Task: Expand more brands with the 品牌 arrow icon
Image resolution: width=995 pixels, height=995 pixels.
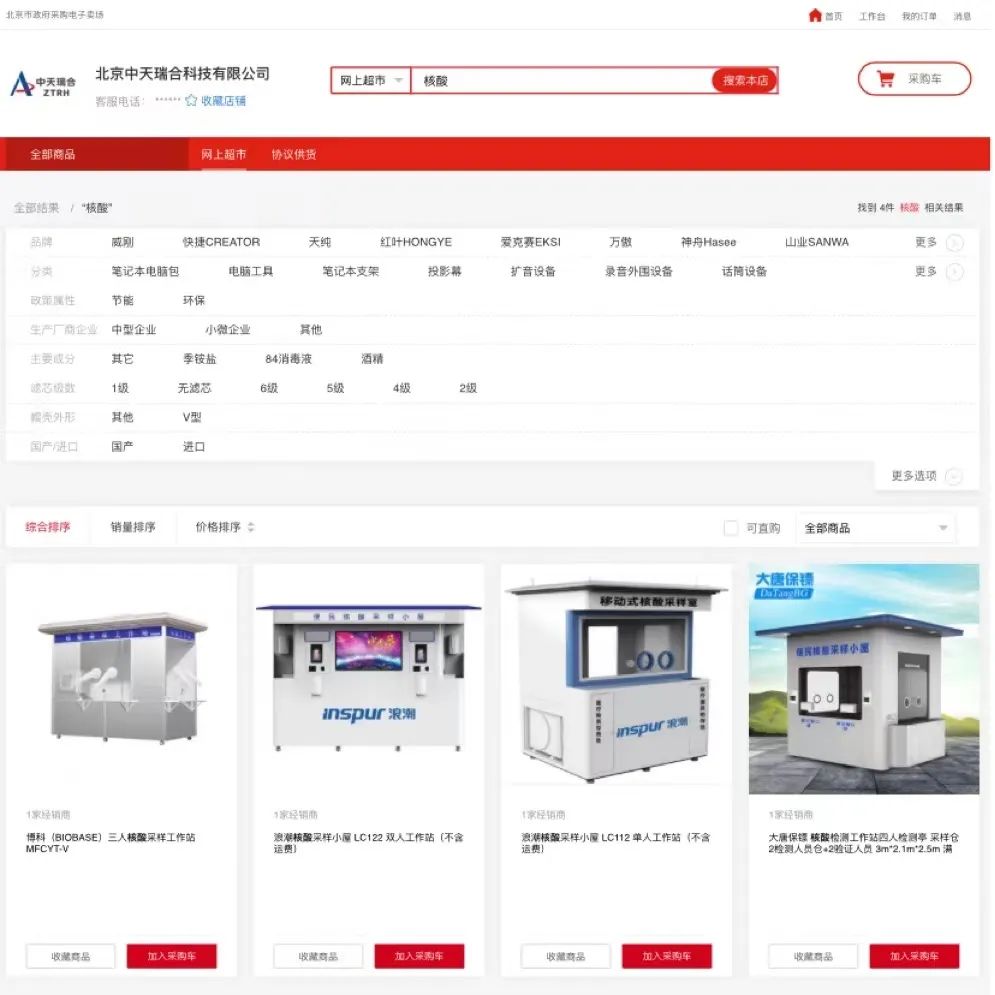Action: tap(954, 243)
